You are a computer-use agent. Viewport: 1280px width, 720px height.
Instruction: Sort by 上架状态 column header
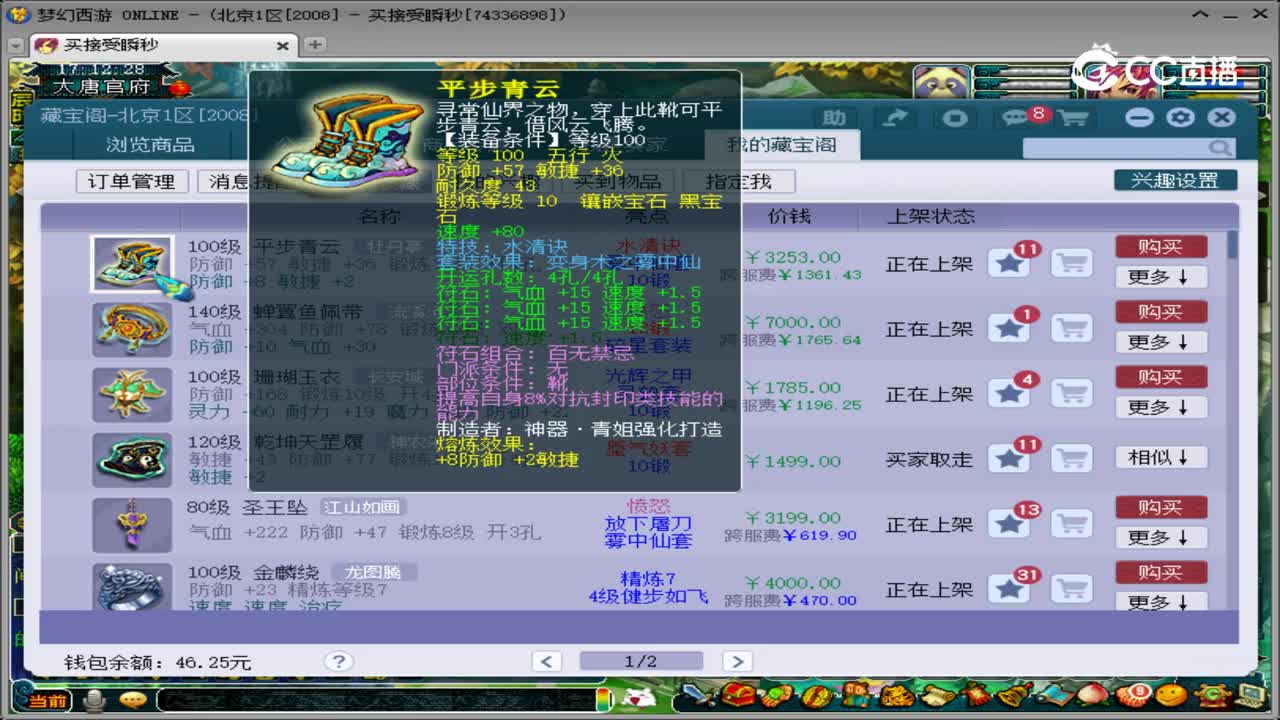(930, 216)
